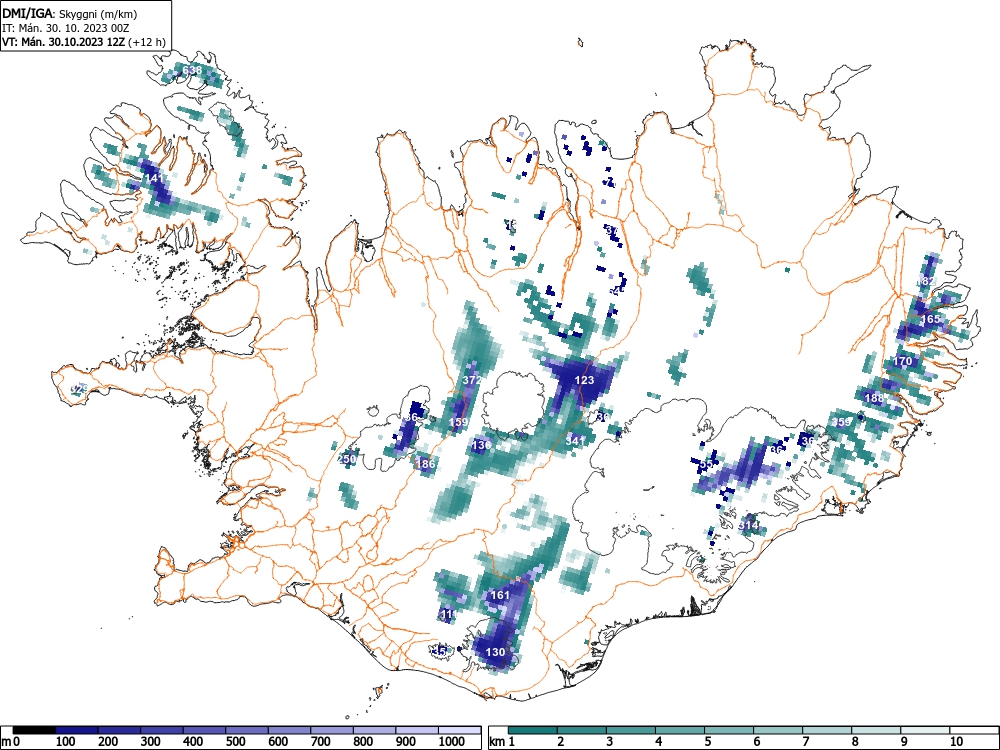Click the 141 visibility label on the map
The image size is (1000, 750).
point(154,178)
